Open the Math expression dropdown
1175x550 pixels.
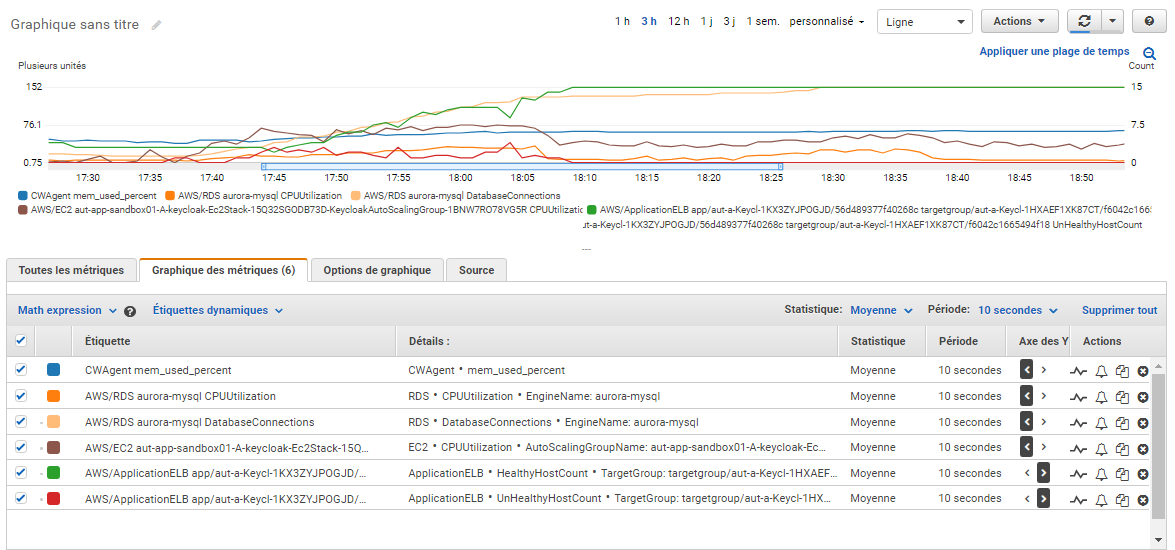67,310
